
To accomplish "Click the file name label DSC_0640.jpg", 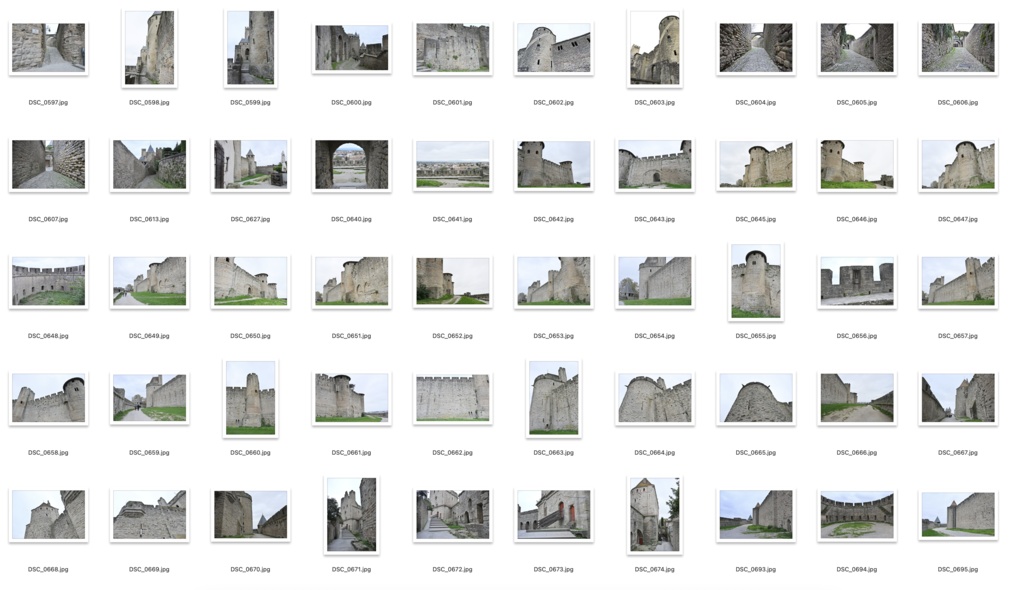I will click(x=351, y=220).
